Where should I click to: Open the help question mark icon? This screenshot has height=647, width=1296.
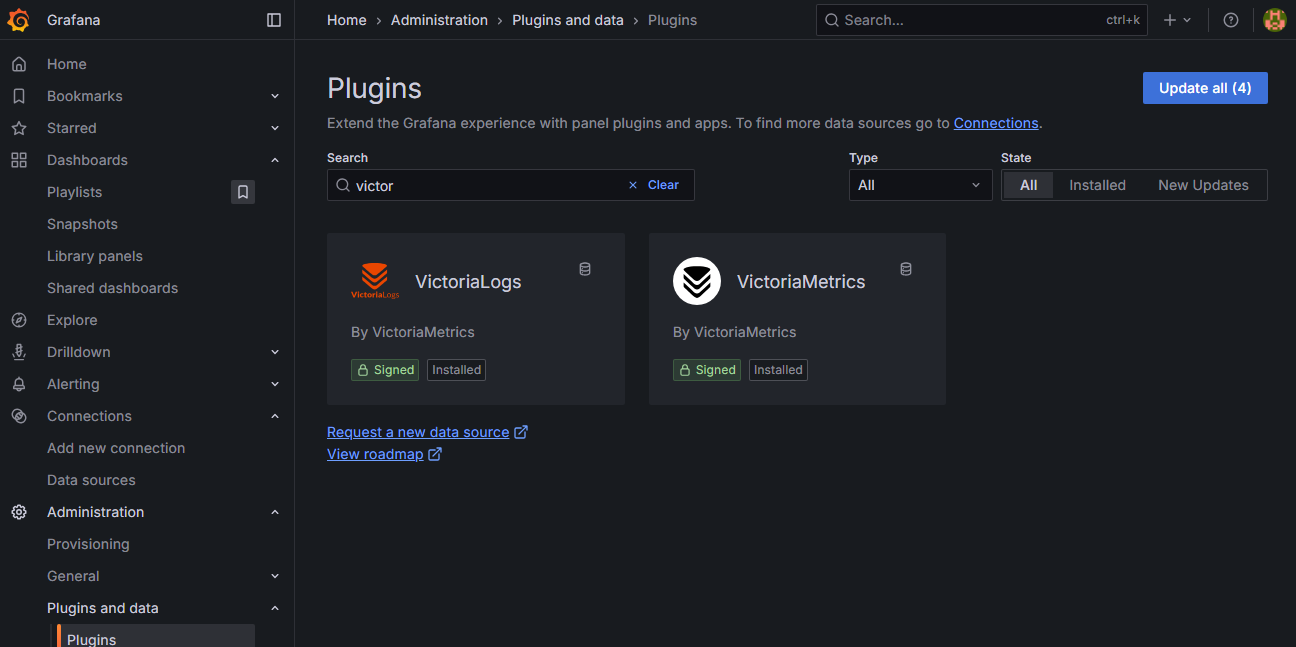[x=1231, y=20]
